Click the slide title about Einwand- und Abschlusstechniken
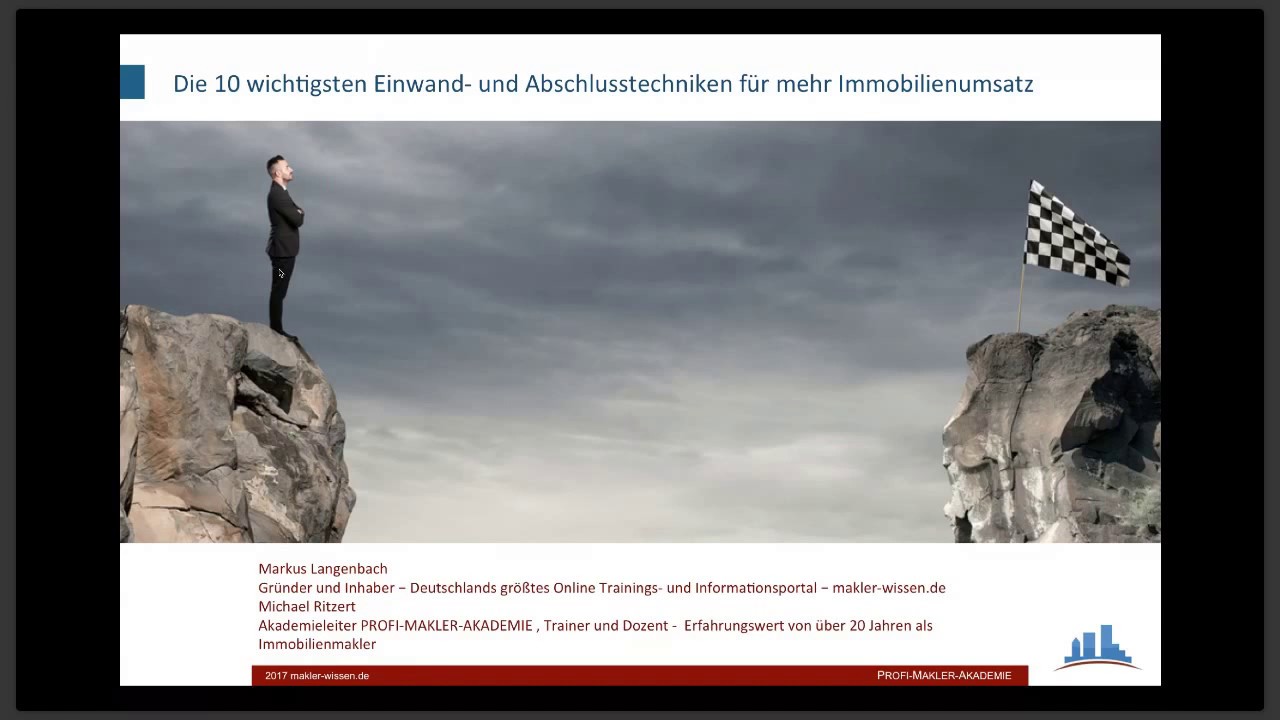 click(x=603, y=84)
